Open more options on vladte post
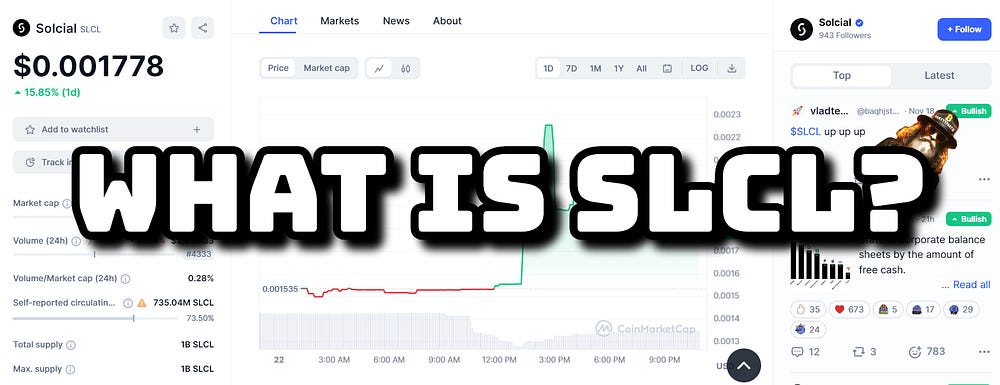Viewport: 1000px width, 385px height. [983, 179]
